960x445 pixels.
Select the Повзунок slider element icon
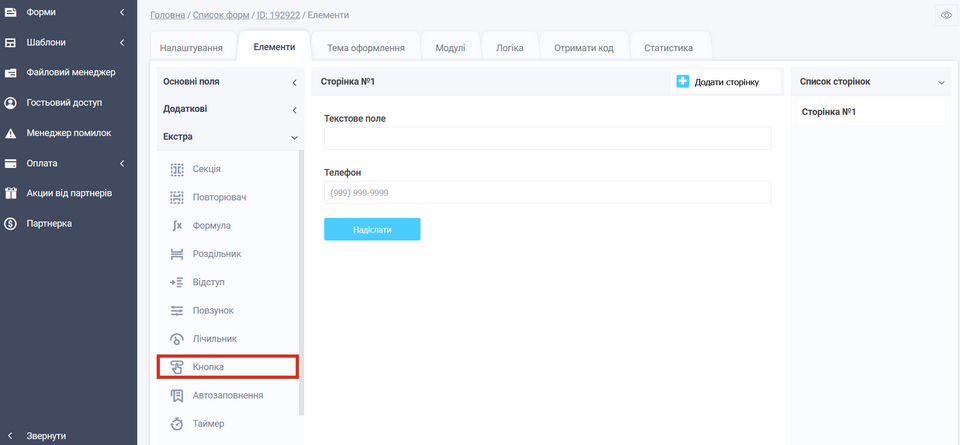coord(177,311)
